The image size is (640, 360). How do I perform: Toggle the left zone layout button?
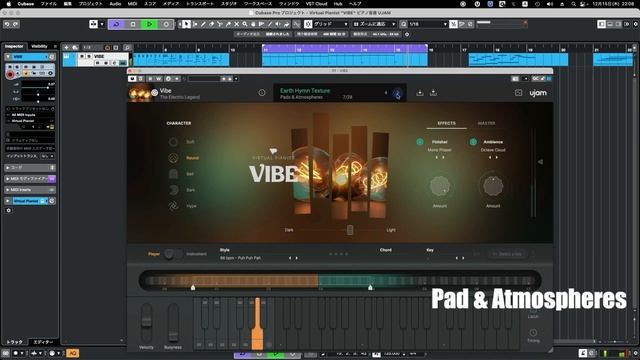[x=602, y=24]
